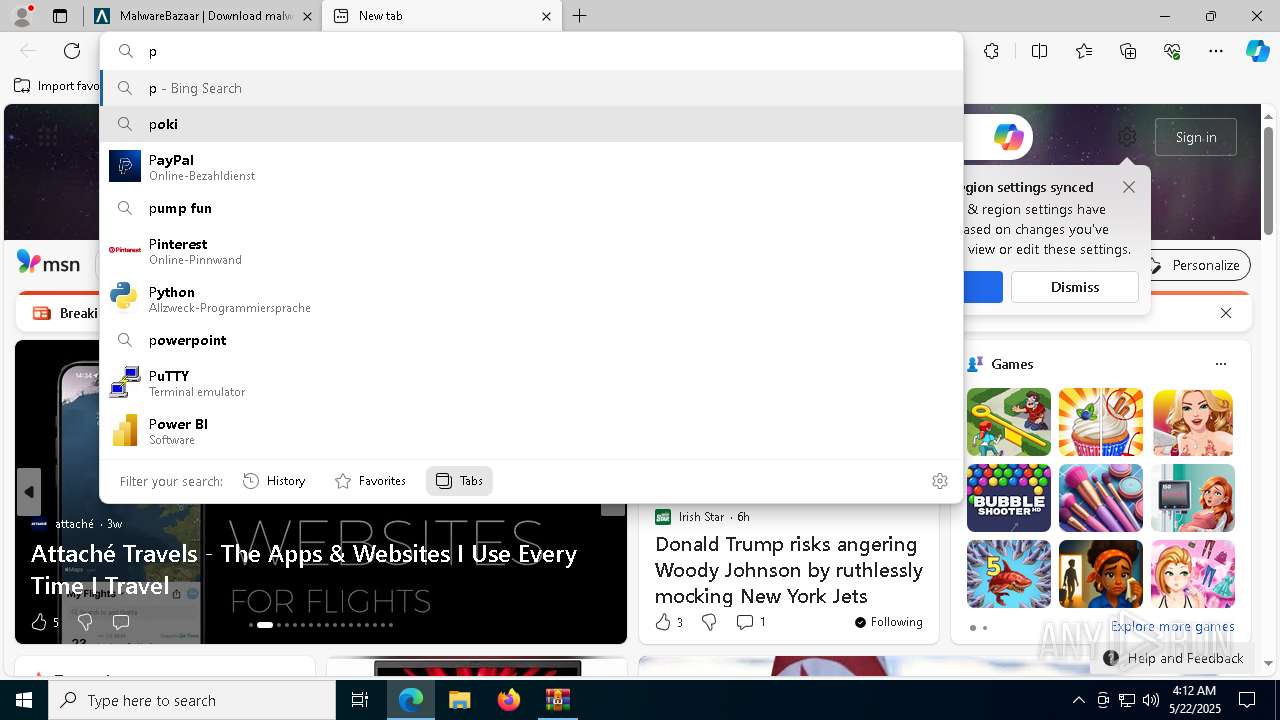Close the New tab tab
The image size is (1280, 720).
pyautogui.click(x=546, y=16)
